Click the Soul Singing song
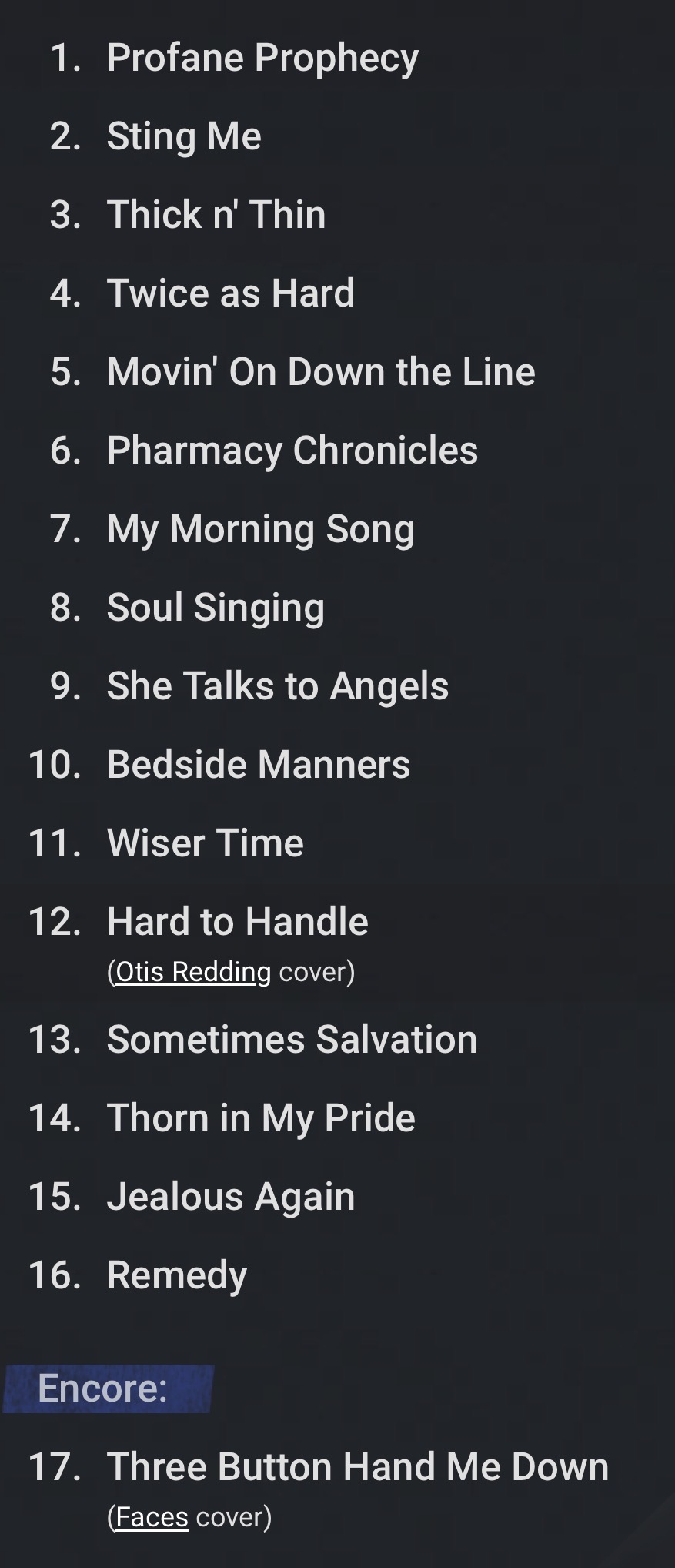The height and width of the screenshot is (1568, 675). pyautogui.click(x=216, y=608)
